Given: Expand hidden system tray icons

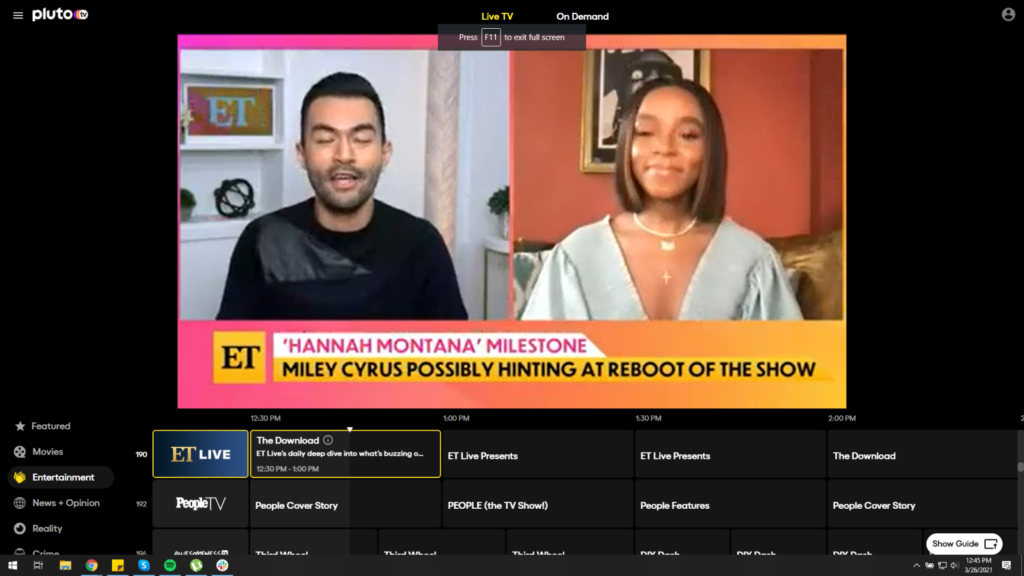Looking at the screenshot, I should (916, 566).
